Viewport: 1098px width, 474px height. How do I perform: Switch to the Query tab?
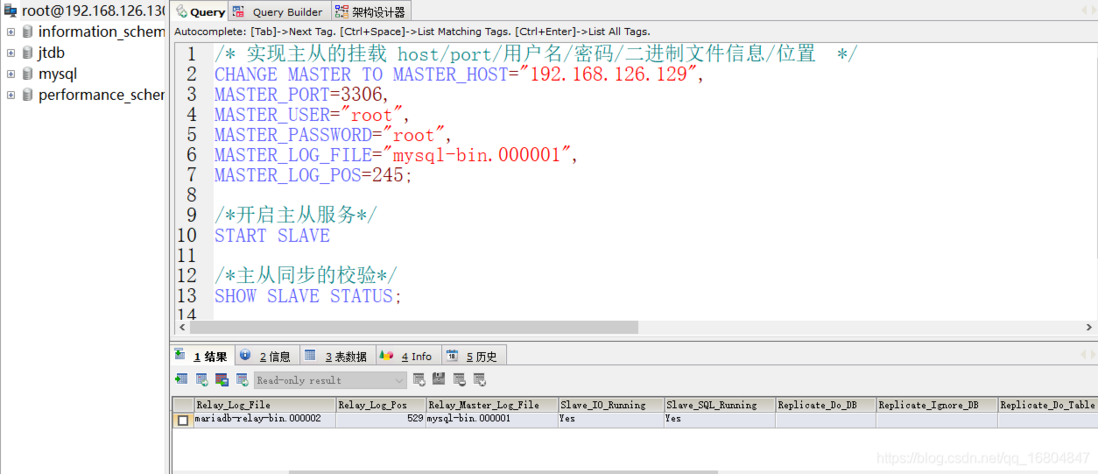[x=201, y=12]
